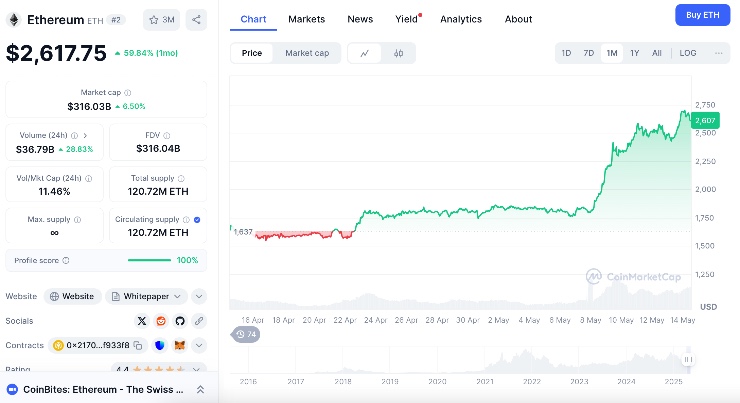Set chart range to 1Y

(635, 53)
